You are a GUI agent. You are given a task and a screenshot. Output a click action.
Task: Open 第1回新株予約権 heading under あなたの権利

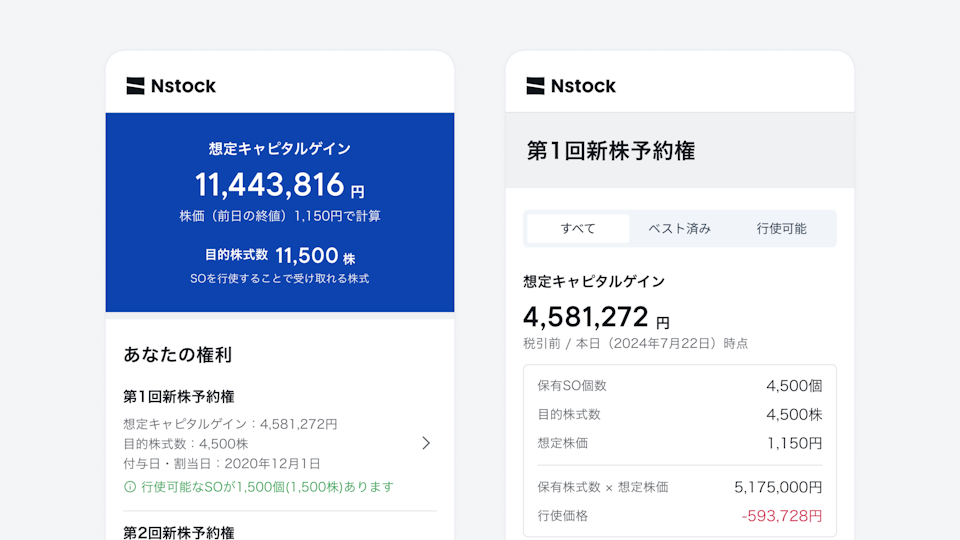tap(179, 397)
